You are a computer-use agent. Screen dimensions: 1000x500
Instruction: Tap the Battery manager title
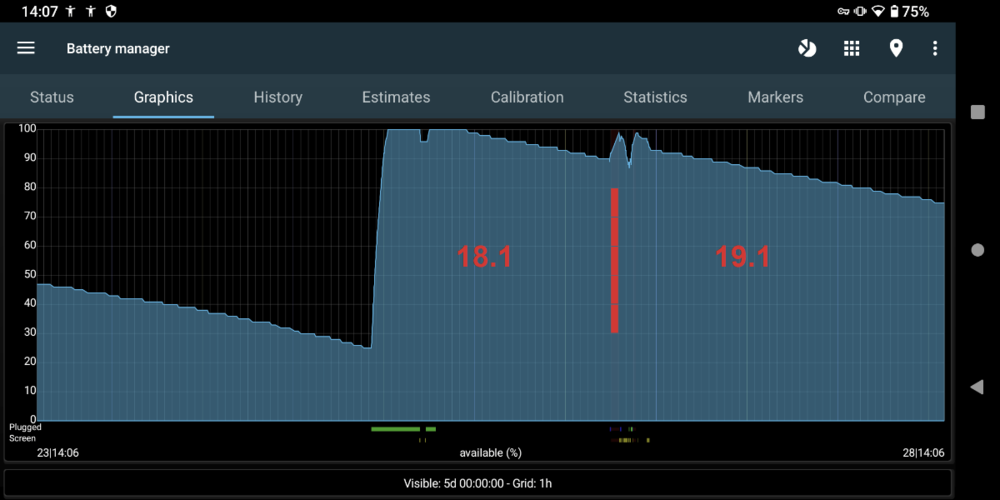click(118, 48)
